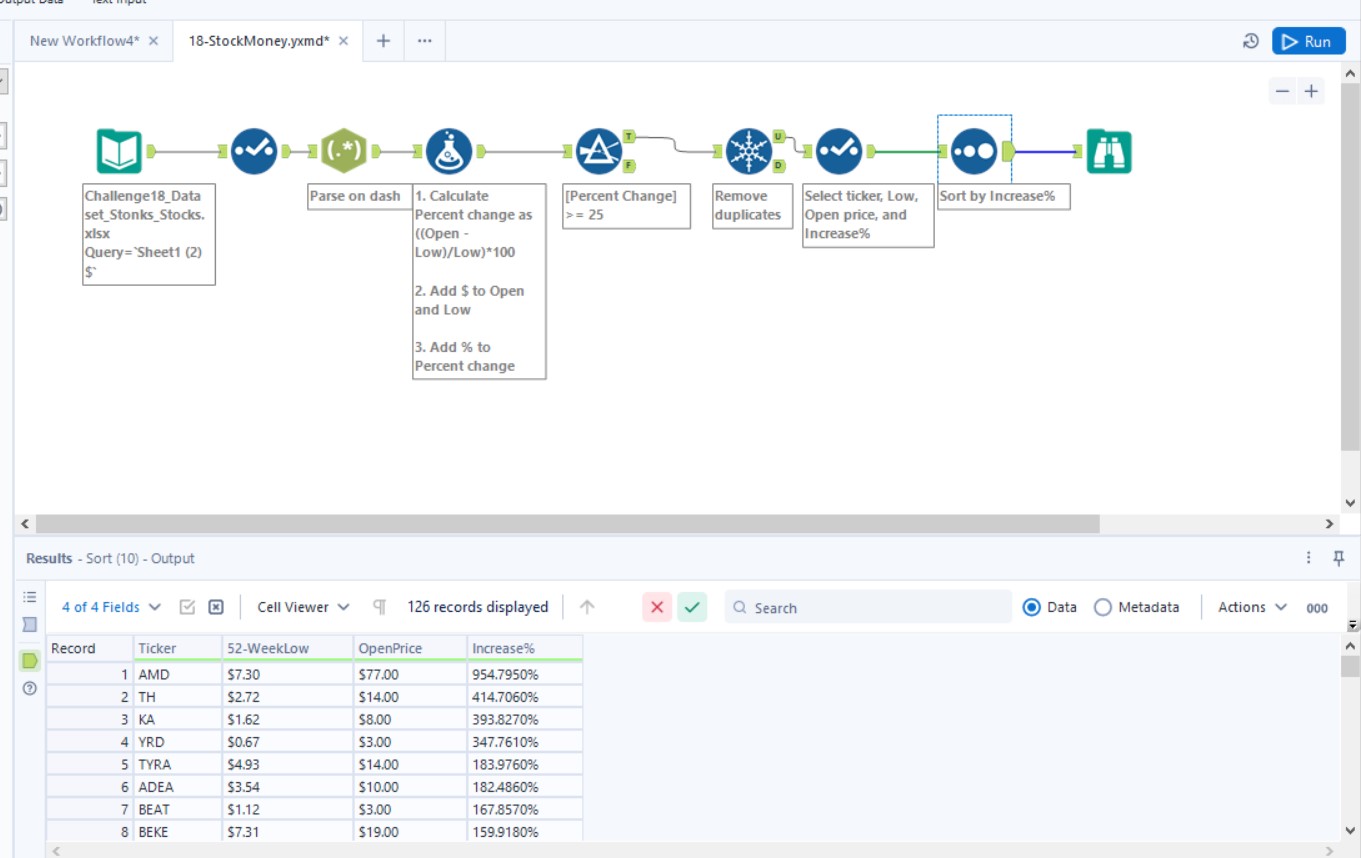Select the Unique tool snowflake icon
The width and height of the screenshot is (1361, 858).
(x=748, y=152)
